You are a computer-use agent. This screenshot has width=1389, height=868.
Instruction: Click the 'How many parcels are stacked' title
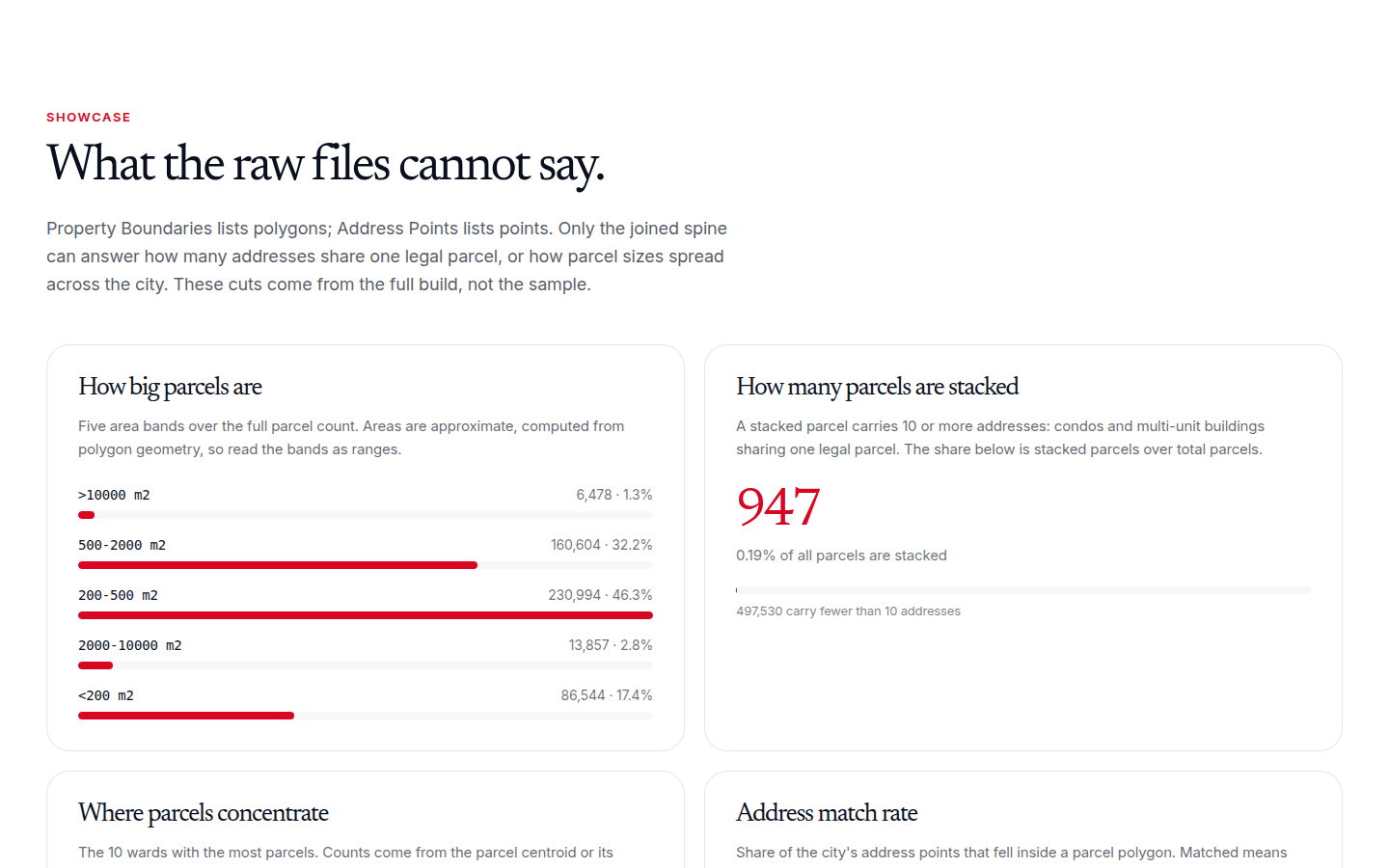click(x=877, y=387)
